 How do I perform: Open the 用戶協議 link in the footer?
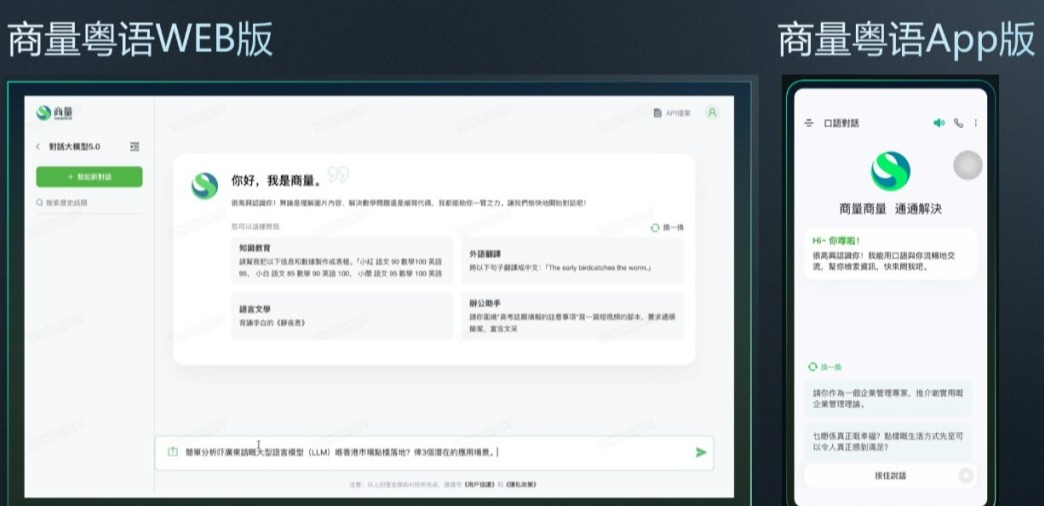pos(479,485)
